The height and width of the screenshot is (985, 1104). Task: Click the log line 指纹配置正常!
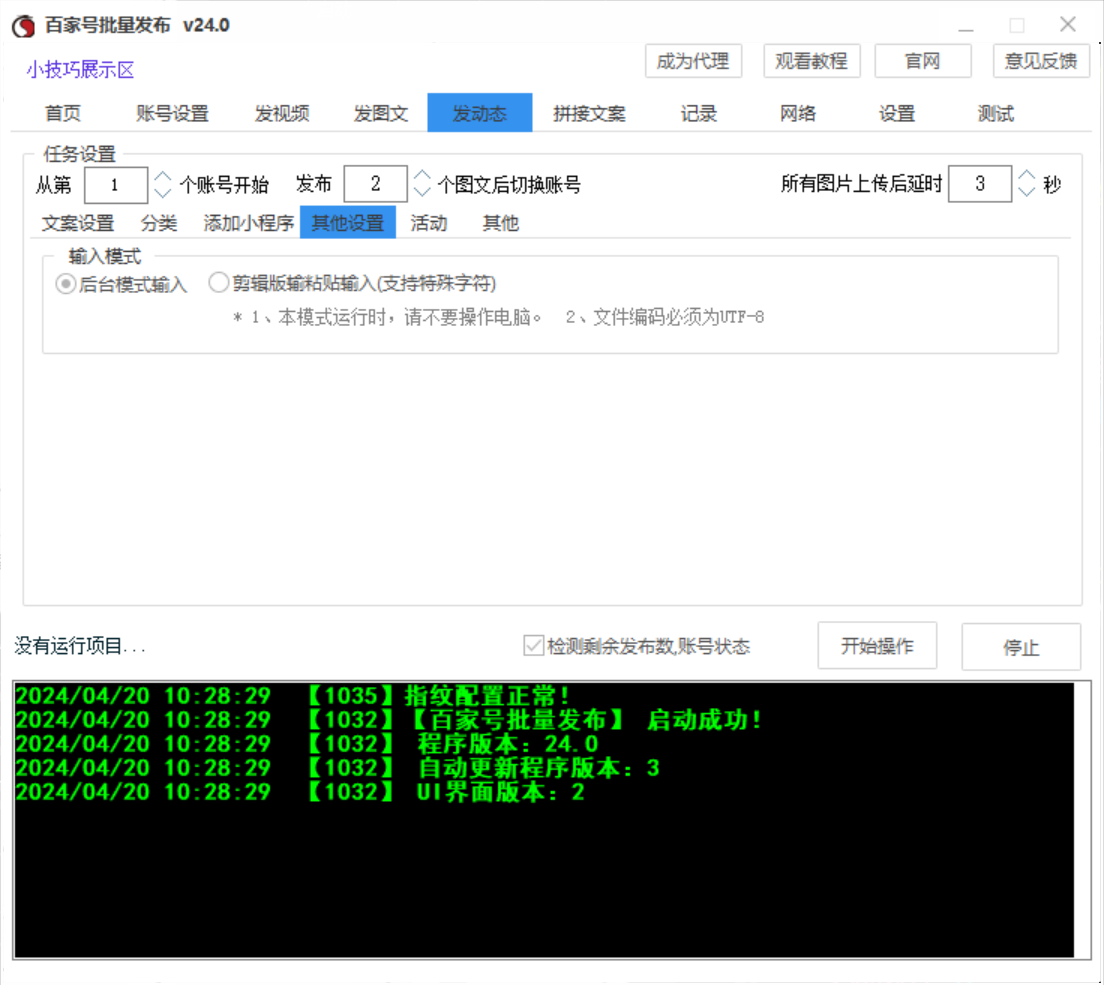[x=294, y=696]
